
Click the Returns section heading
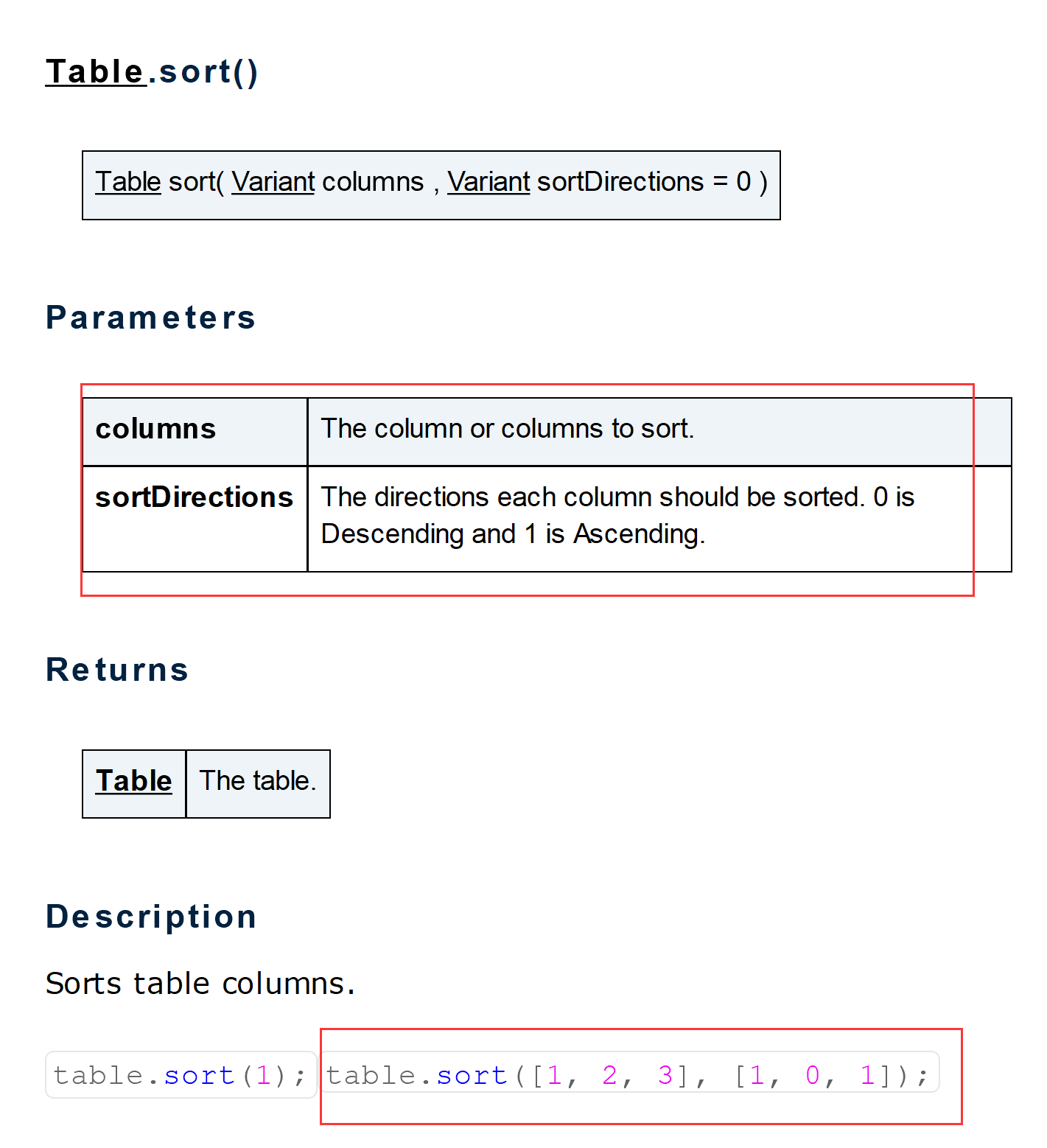[117, 670]
